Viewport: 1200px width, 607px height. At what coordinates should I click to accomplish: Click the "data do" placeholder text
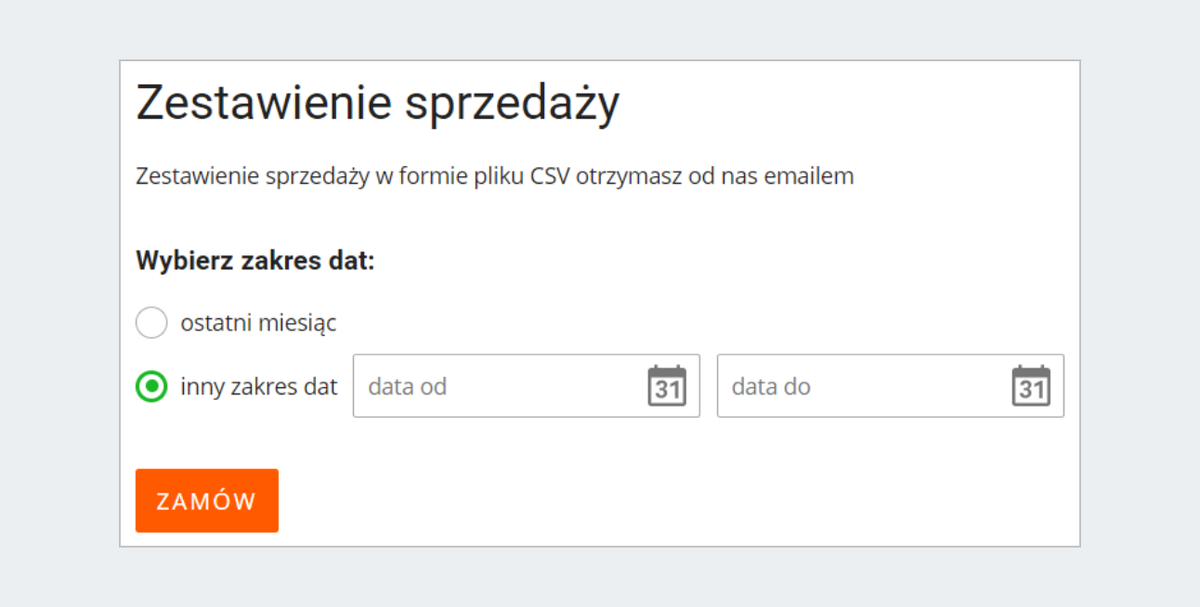coord(771,386)
